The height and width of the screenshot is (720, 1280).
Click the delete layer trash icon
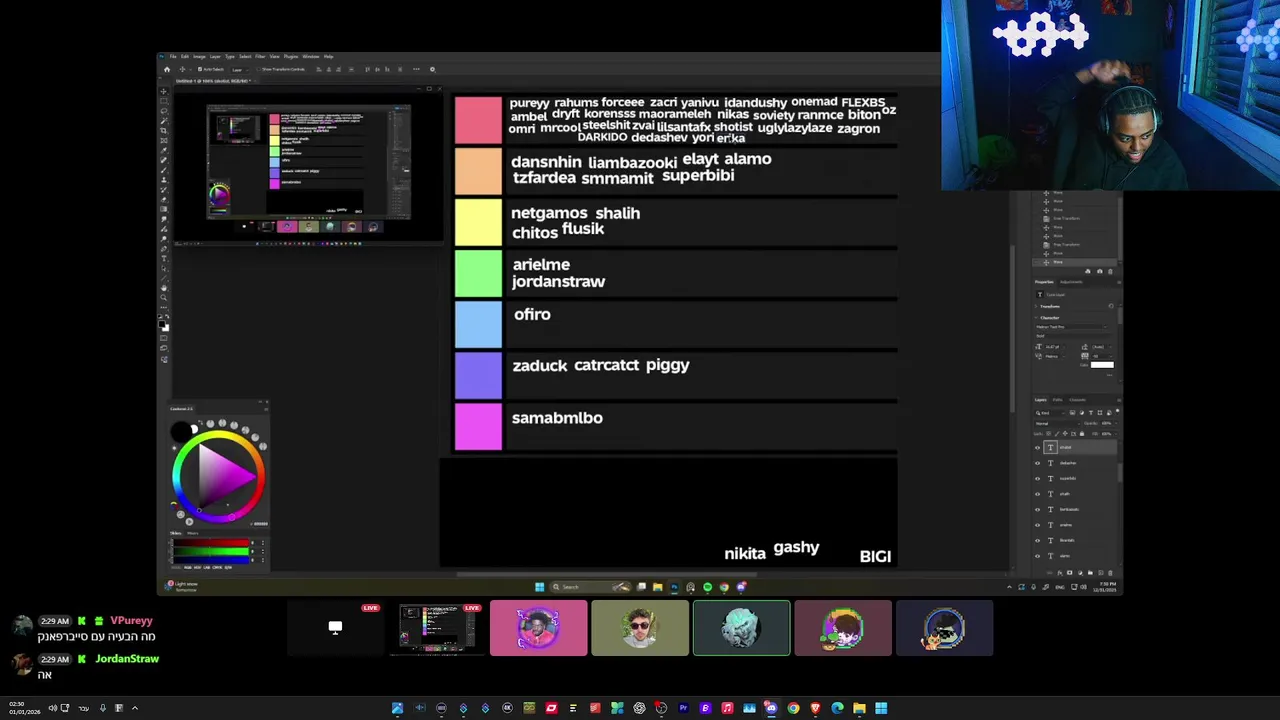point(1110,572)
